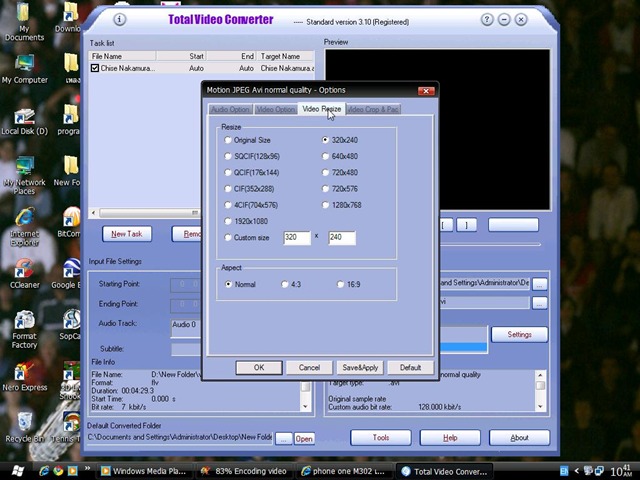Screen dimensions: 640x480
Task: Click the custom width input field
Action: [297, 238]
